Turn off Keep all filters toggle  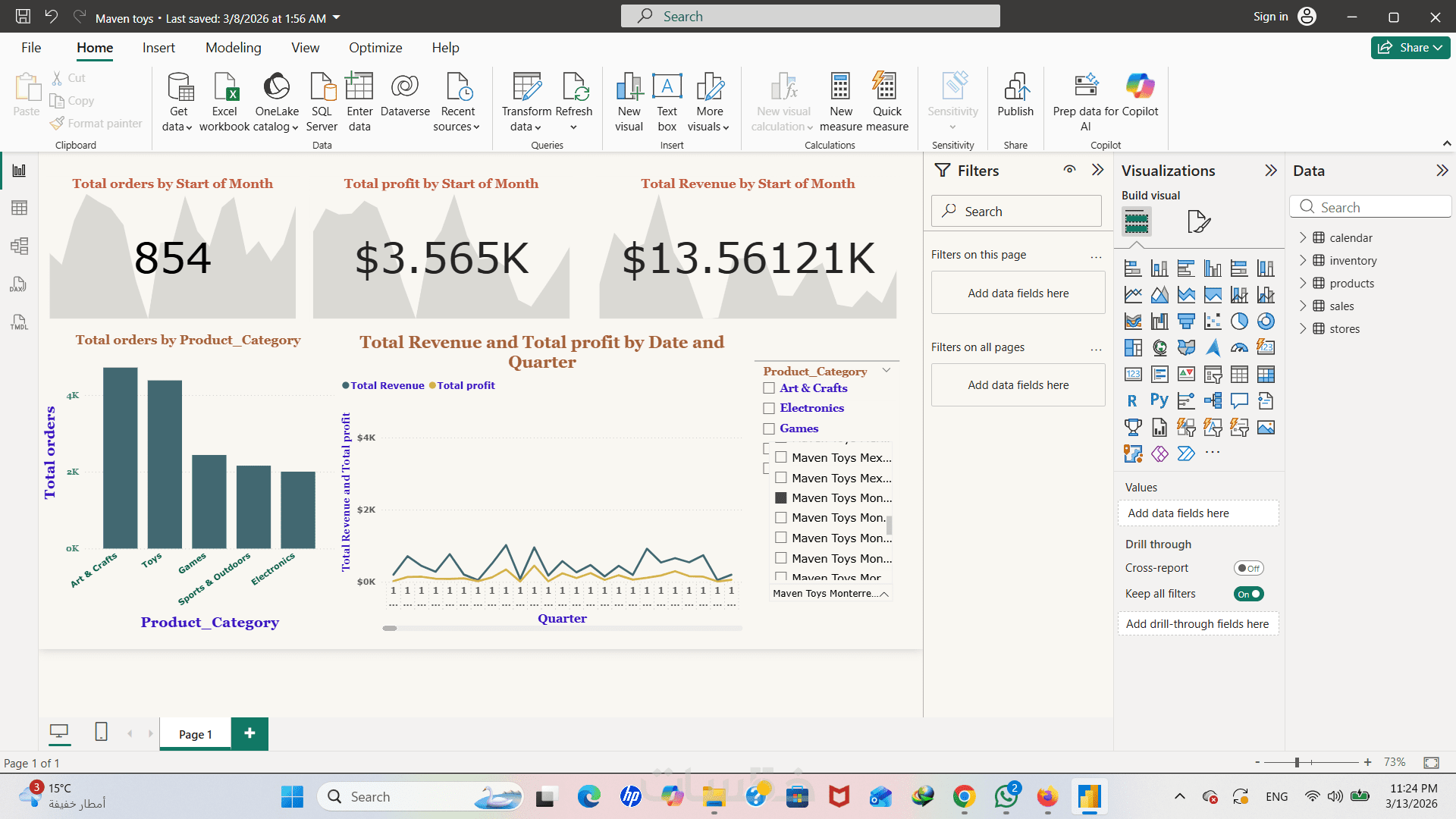(1248, 594)
